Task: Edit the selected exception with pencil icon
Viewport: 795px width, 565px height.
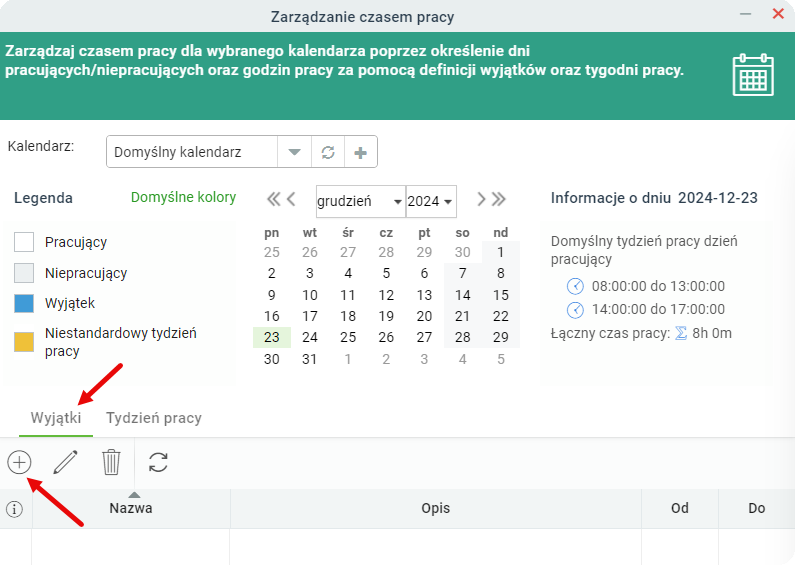Action: click(65, 462)
